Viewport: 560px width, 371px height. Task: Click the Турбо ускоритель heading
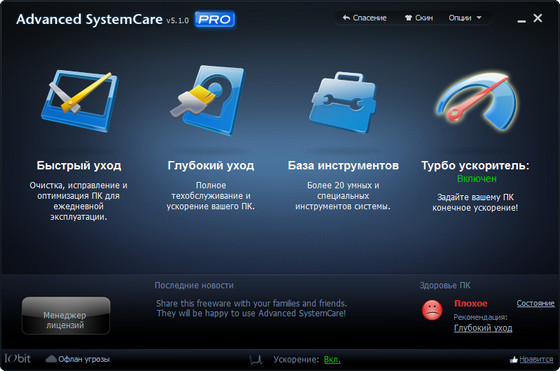click(475, 165)
